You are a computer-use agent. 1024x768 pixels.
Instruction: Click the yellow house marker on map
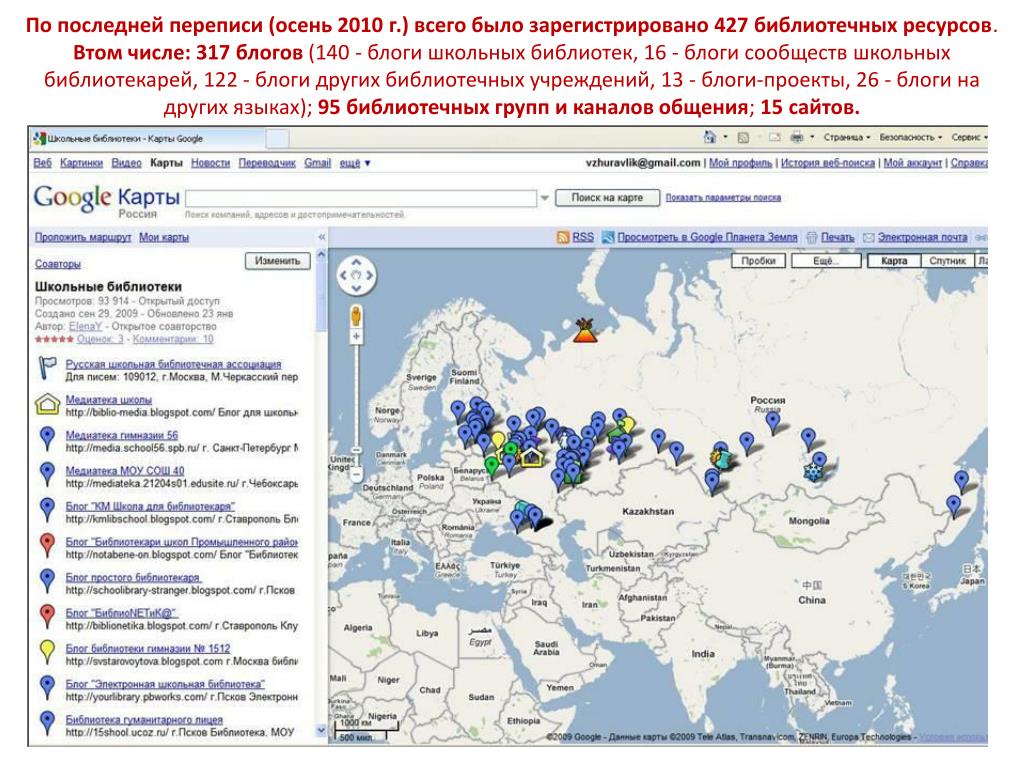tap(532, 456)
